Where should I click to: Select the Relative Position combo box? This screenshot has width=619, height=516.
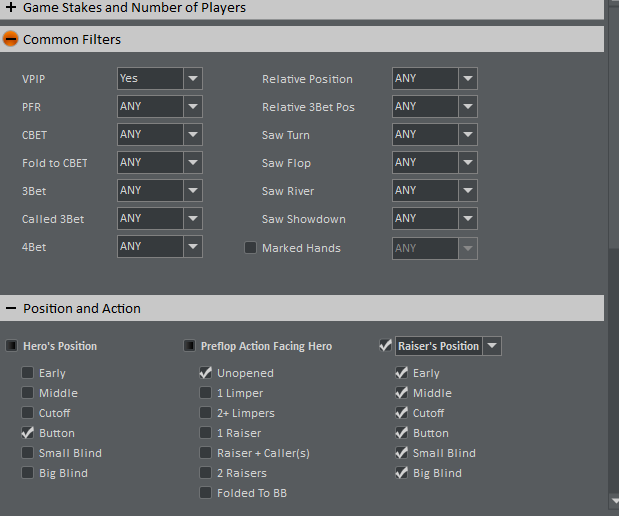tap(434, 78)
